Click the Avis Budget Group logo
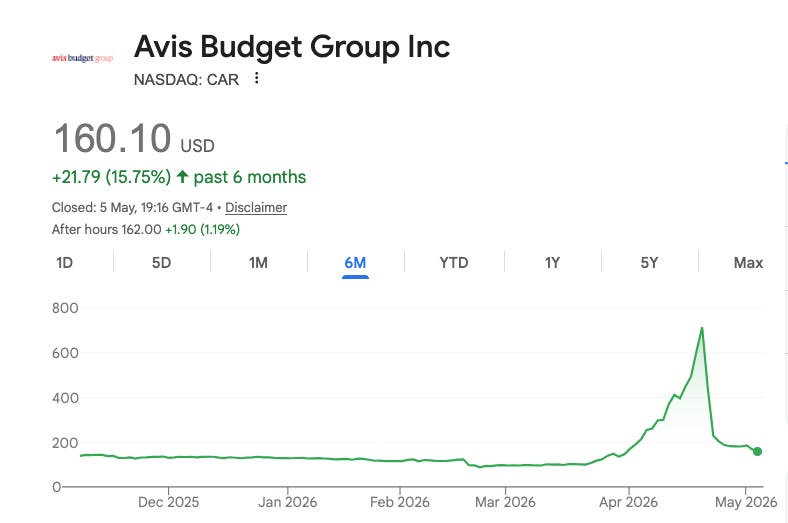This screenshot has width=788, height=523. tap(82, 58)
